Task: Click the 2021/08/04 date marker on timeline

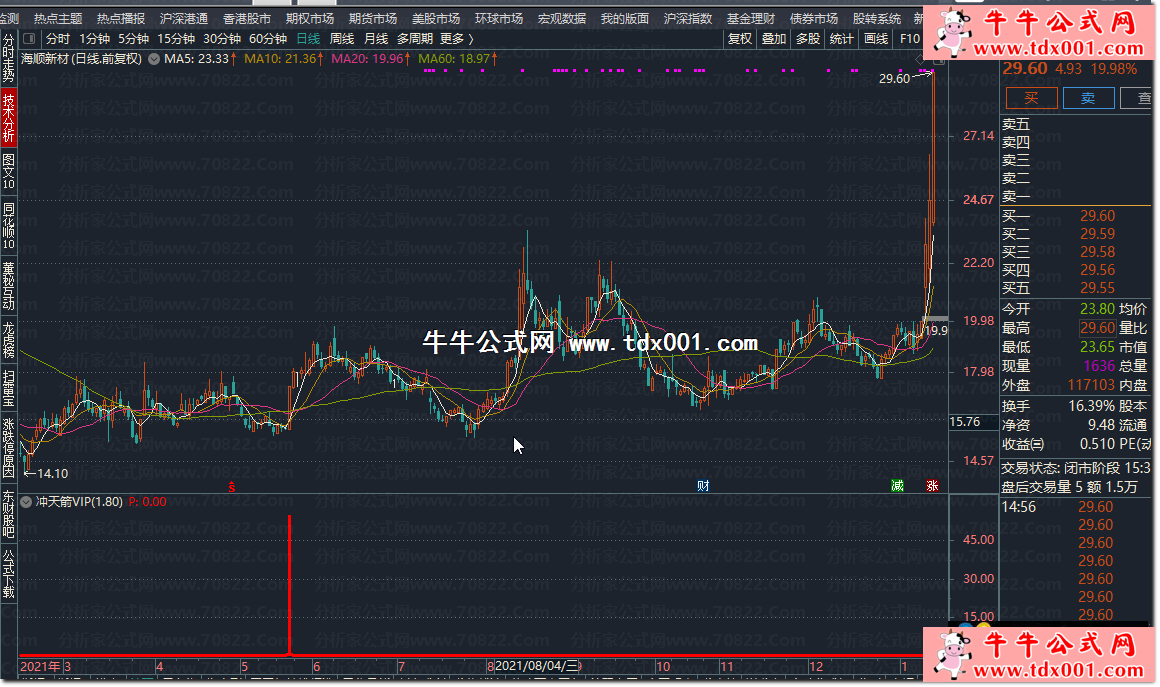Action: tap(538, 666)
